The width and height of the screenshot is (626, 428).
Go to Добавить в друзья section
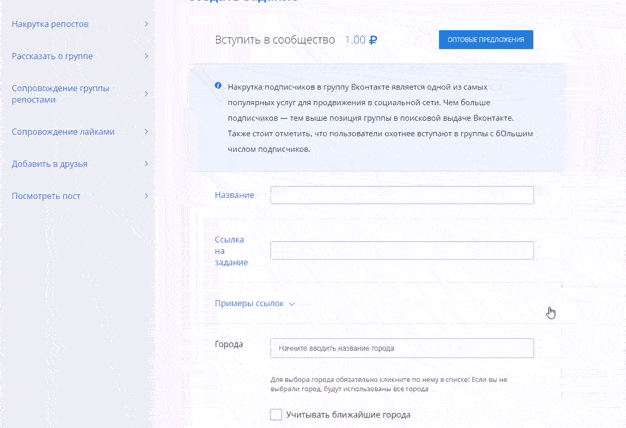[x=51, y=163]
